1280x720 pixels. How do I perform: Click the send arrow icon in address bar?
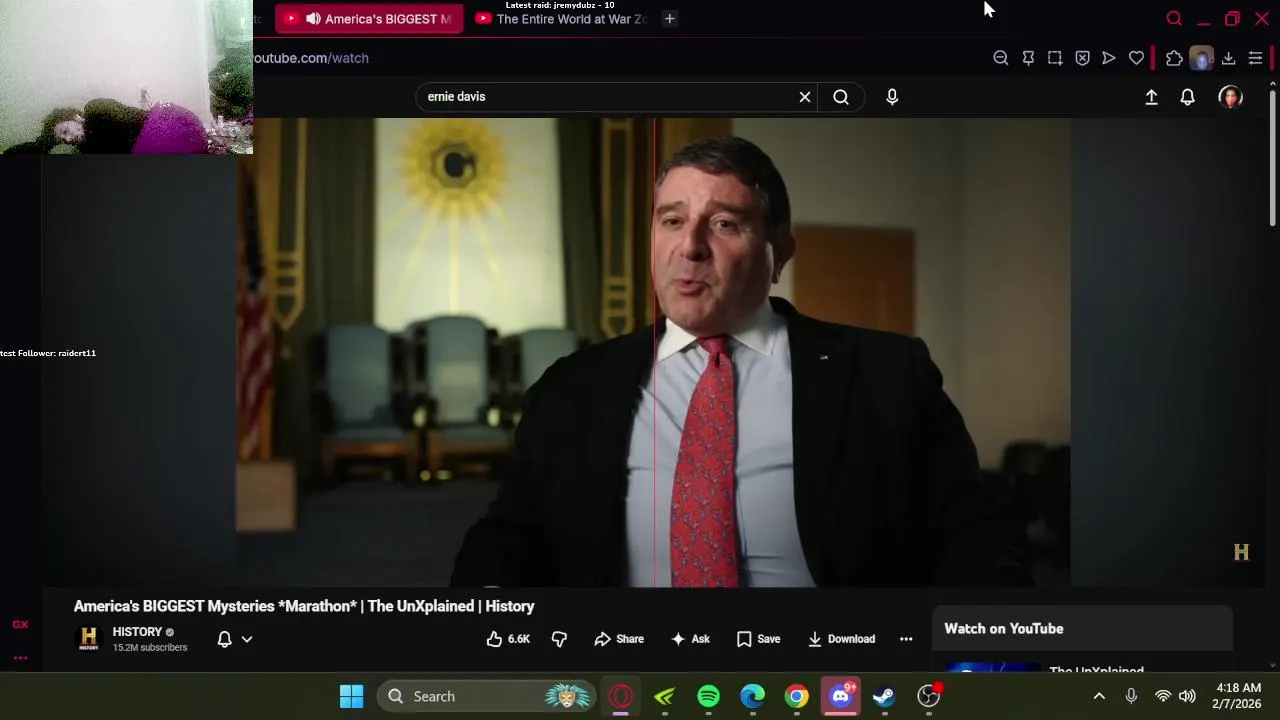pyautogui.click(x=1109, y=58)
